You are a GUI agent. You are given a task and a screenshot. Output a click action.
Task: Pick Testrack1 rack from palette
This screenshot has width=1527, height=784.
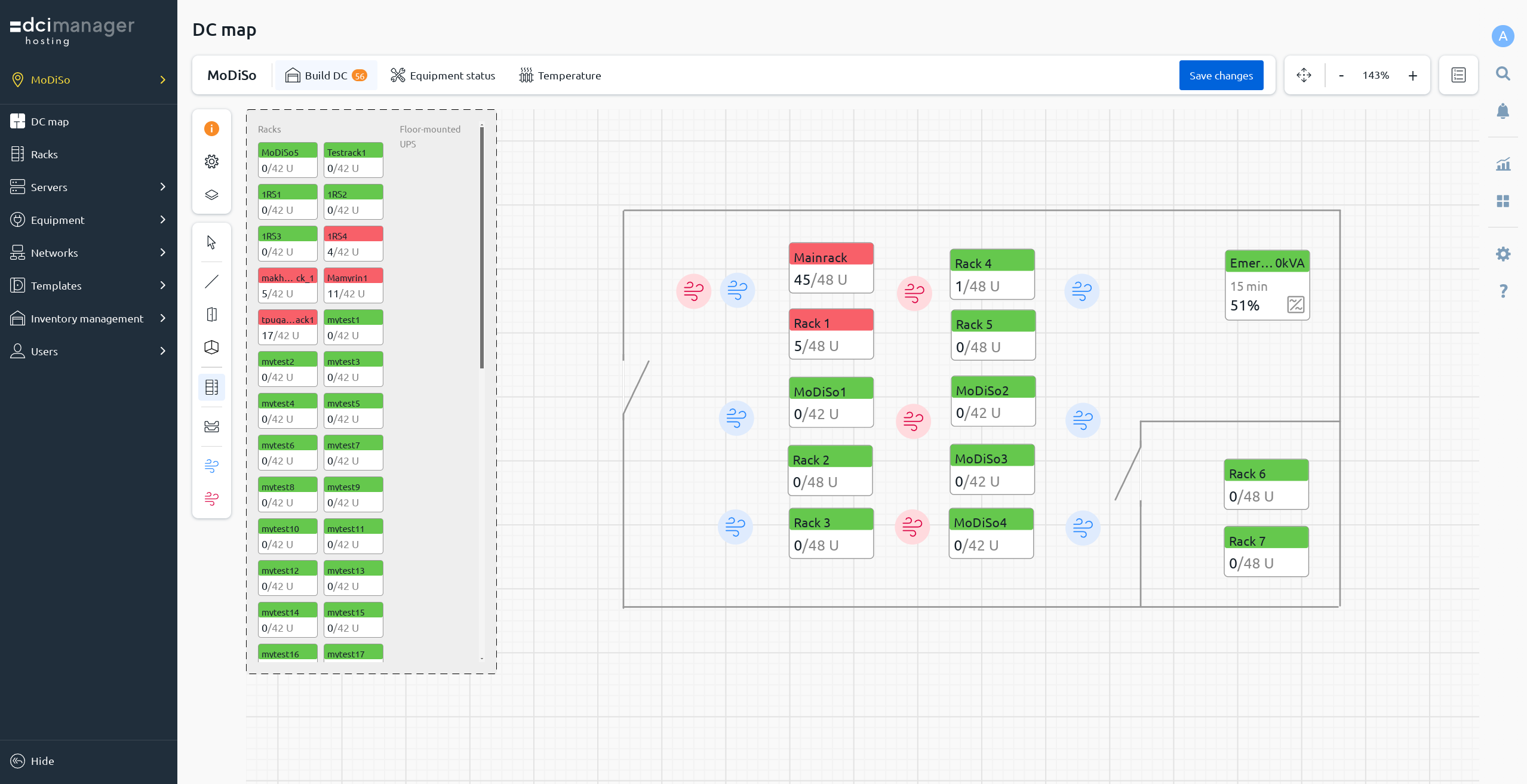pyautogui.click(x=353, y=160)
